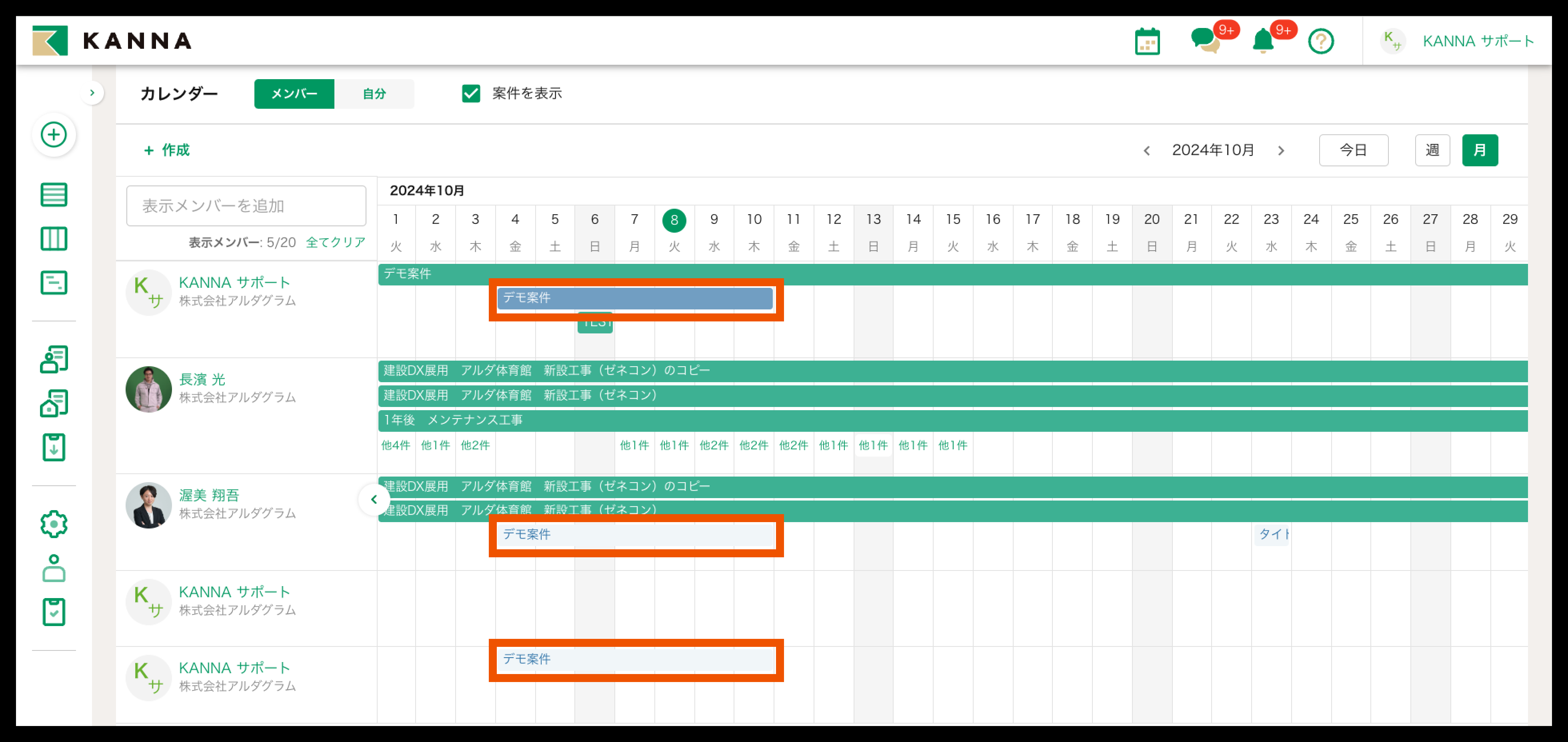Viewport: 1568px width, 742px height.
Task: Open the calendar icon in the header
Action: pyautogui.click(x=1147, y=41)
